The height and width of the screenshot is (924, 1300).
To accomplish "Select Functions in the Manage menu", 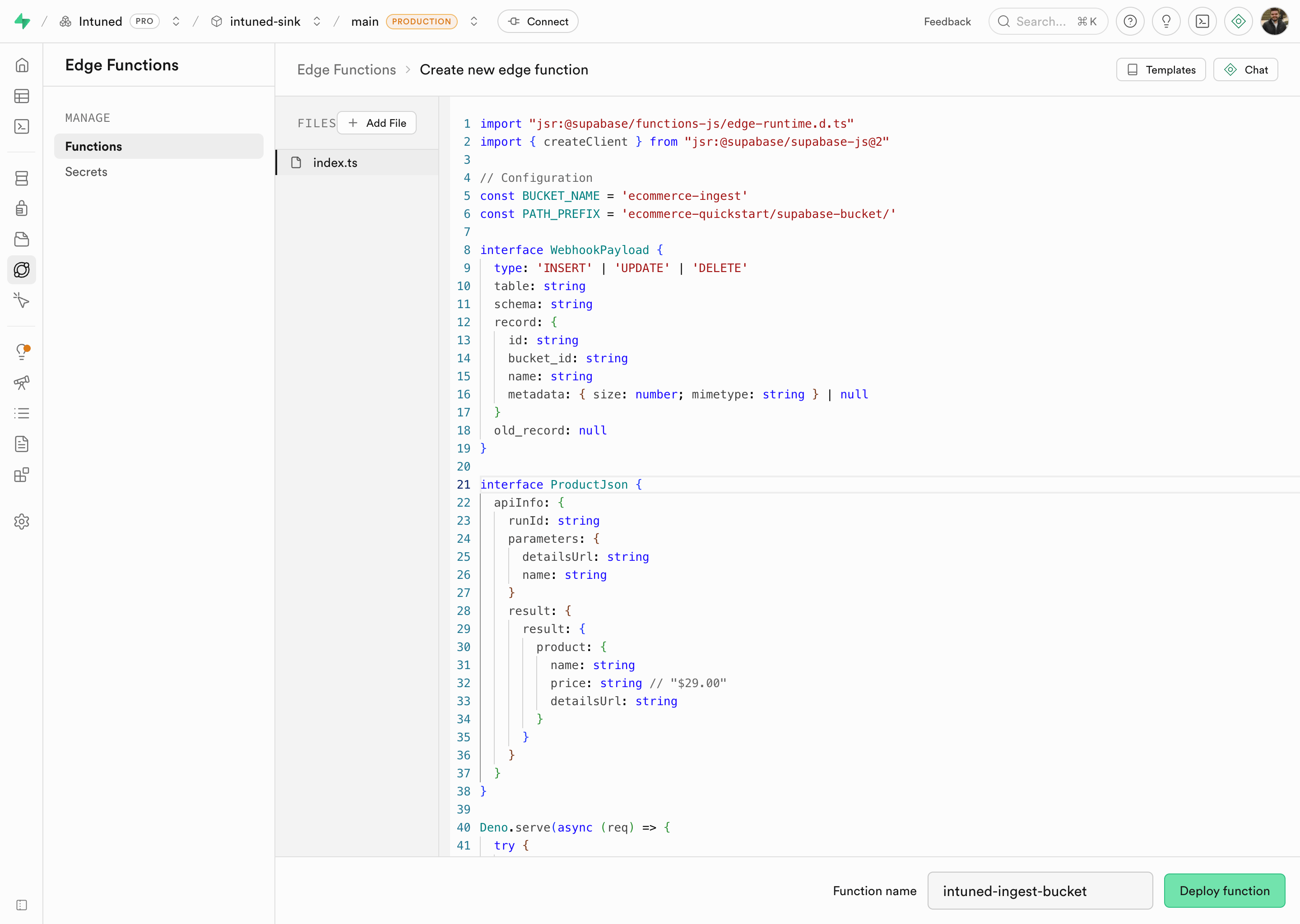I will [159, 146].
